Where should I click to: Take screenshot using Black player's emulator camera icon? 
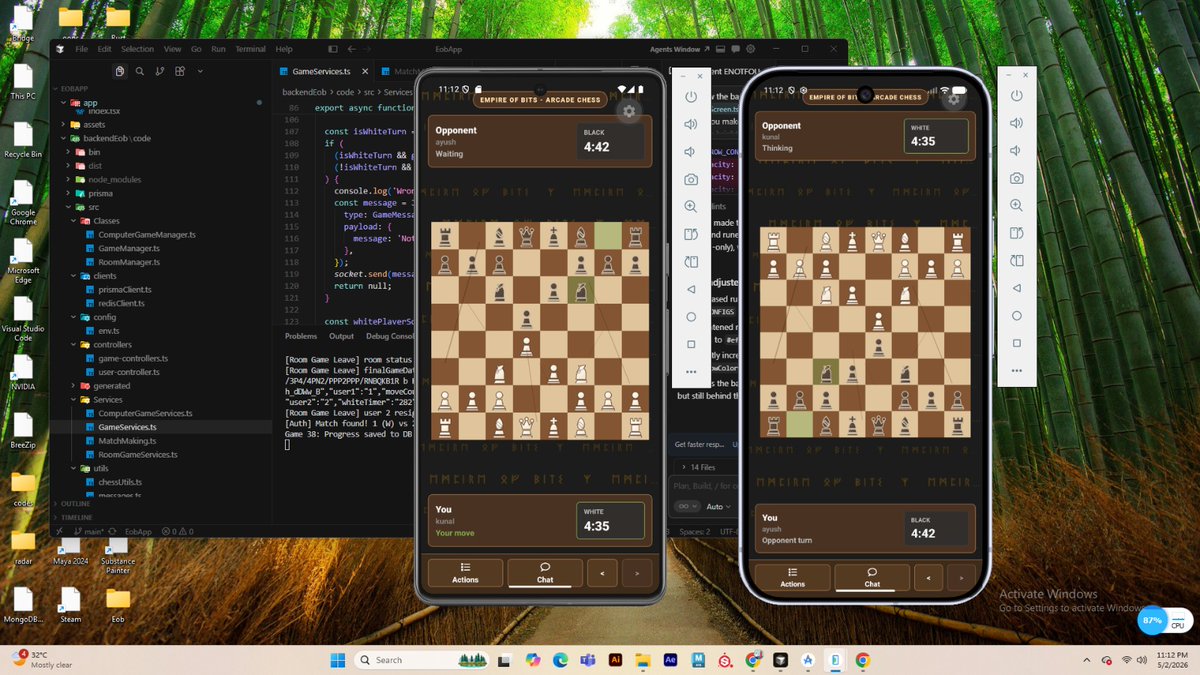pyautogui.click(x=1016, y=178)
